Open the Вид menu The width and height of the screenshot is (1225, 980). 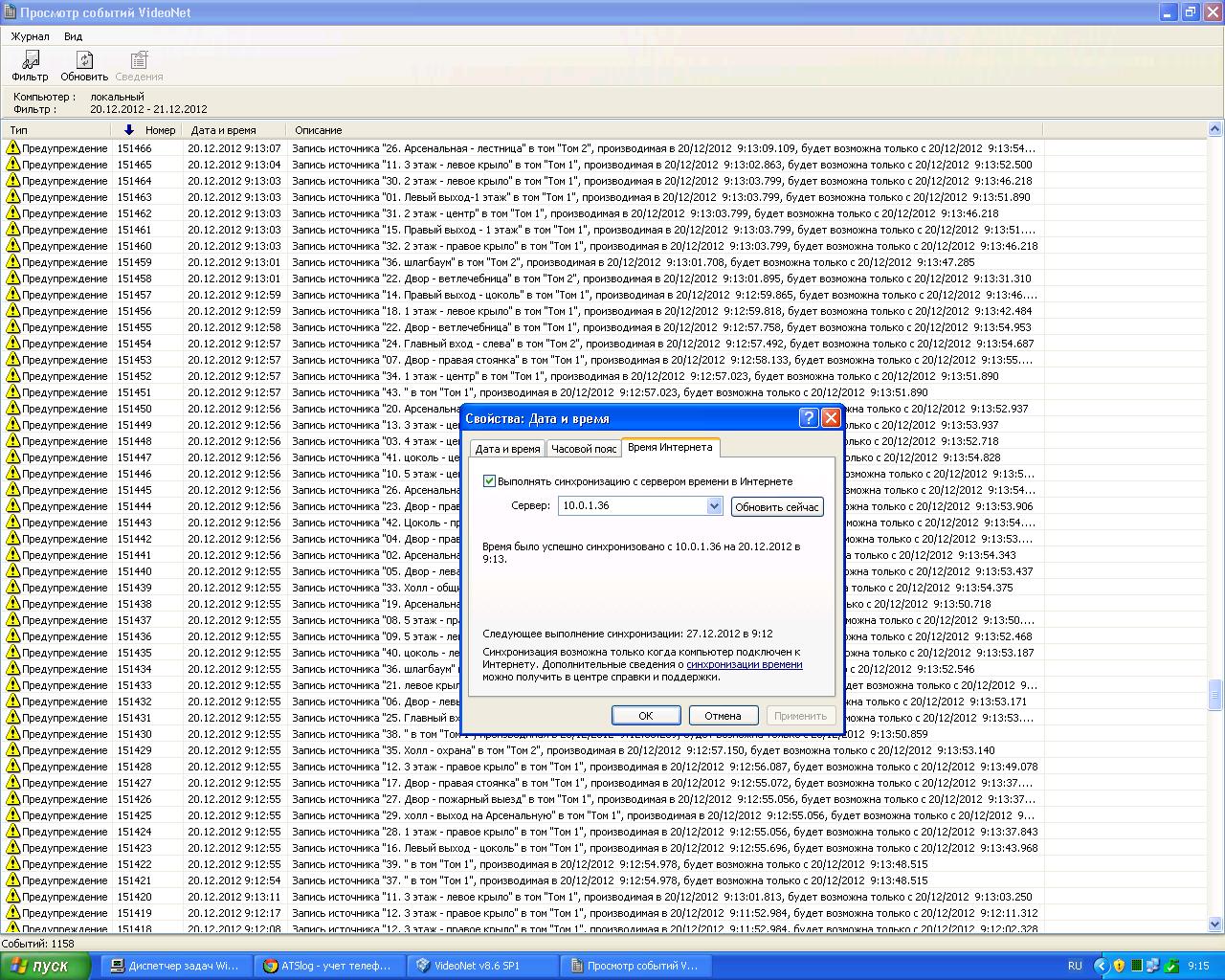tap(73, 36)
